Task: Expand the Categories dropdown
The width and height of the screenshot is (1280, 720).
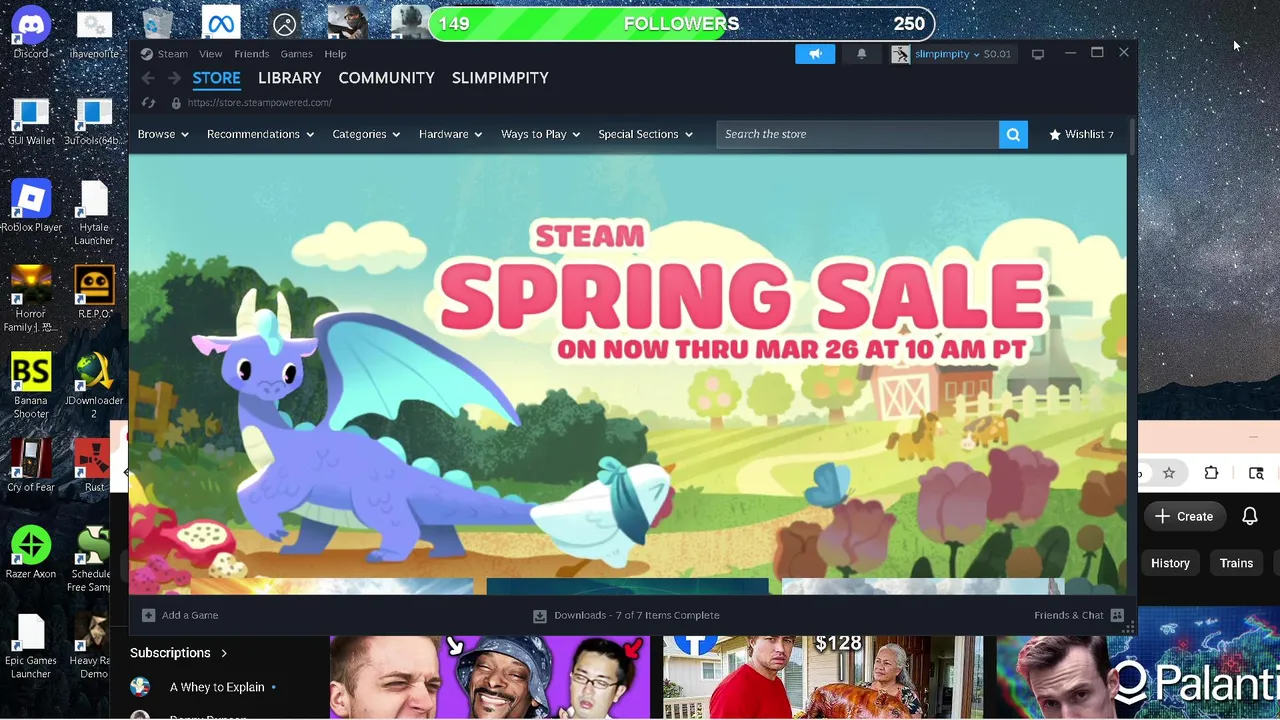Action: 366,134
